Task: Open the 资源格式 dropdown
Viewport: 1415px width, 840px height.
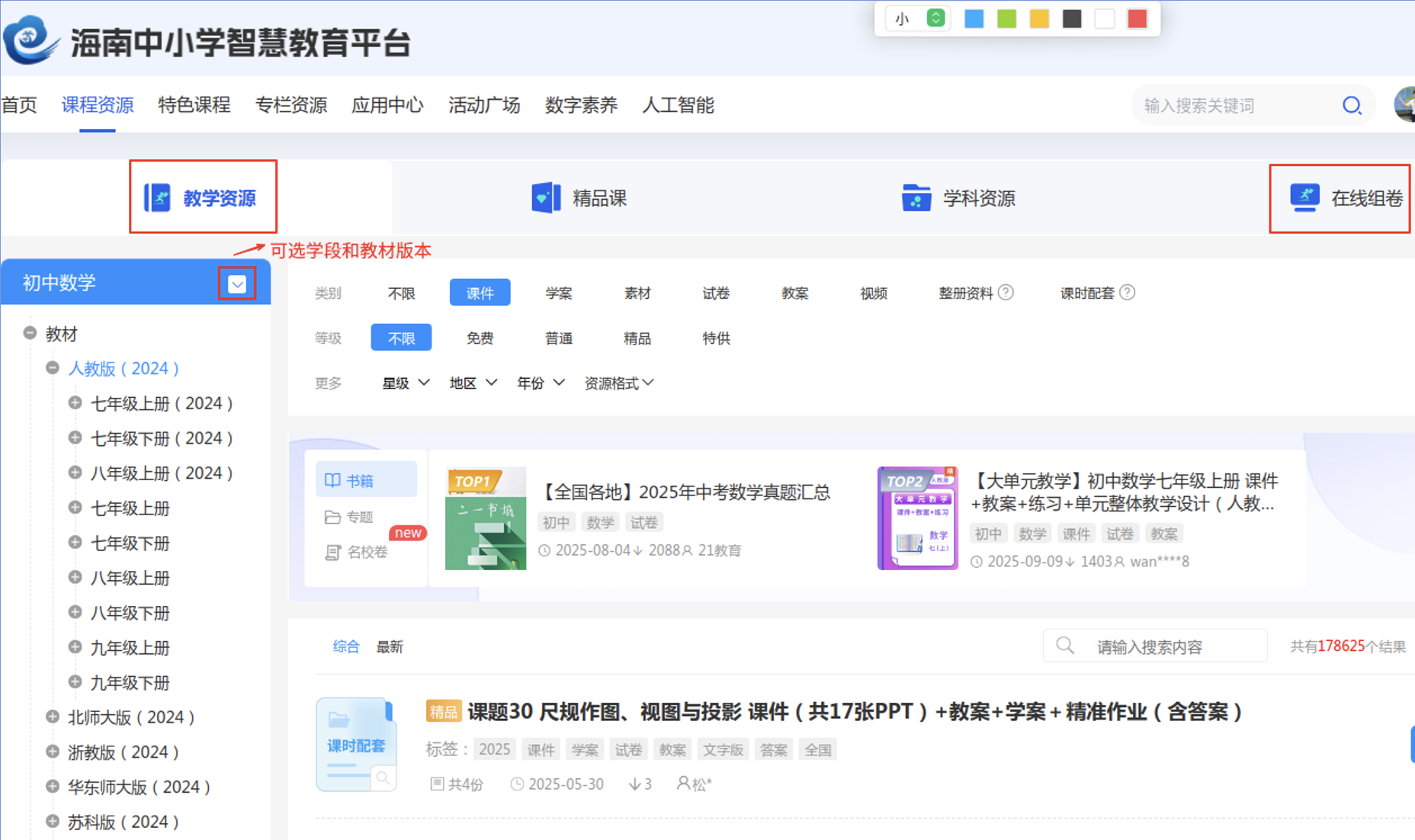Action: point(618,383)
